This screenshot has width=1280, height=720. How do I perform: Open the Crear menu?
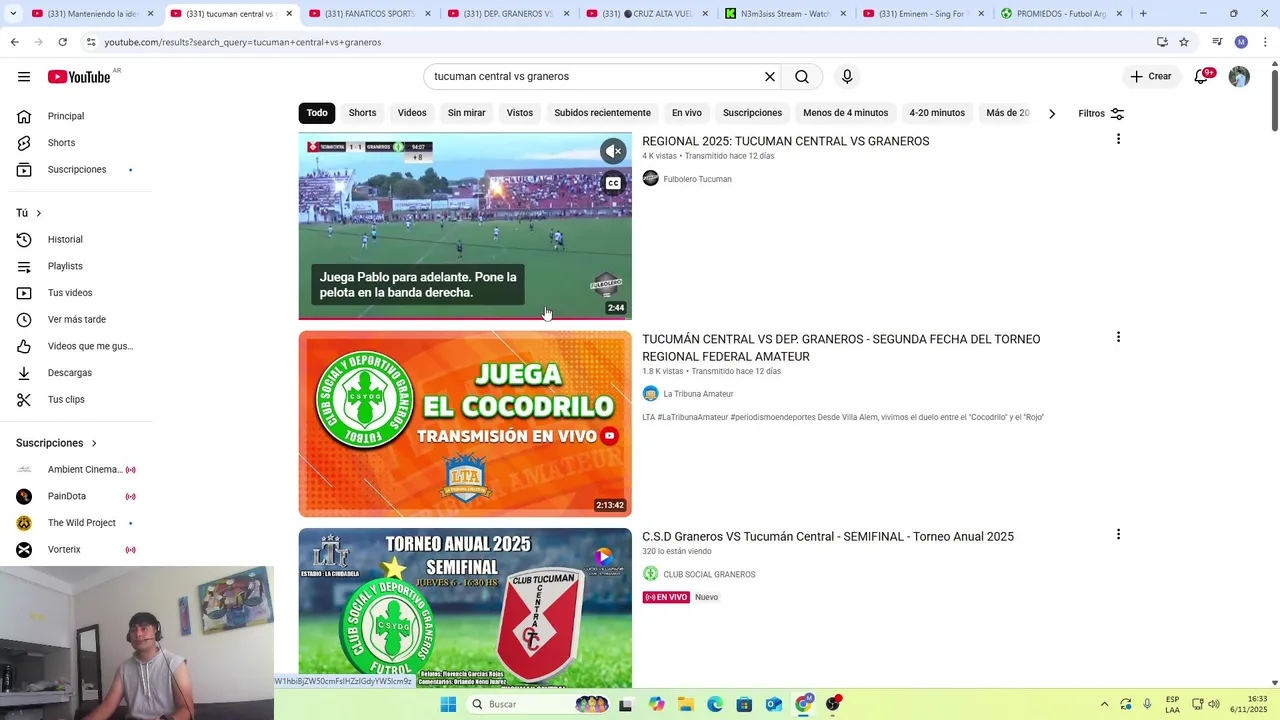(1150, 77)
